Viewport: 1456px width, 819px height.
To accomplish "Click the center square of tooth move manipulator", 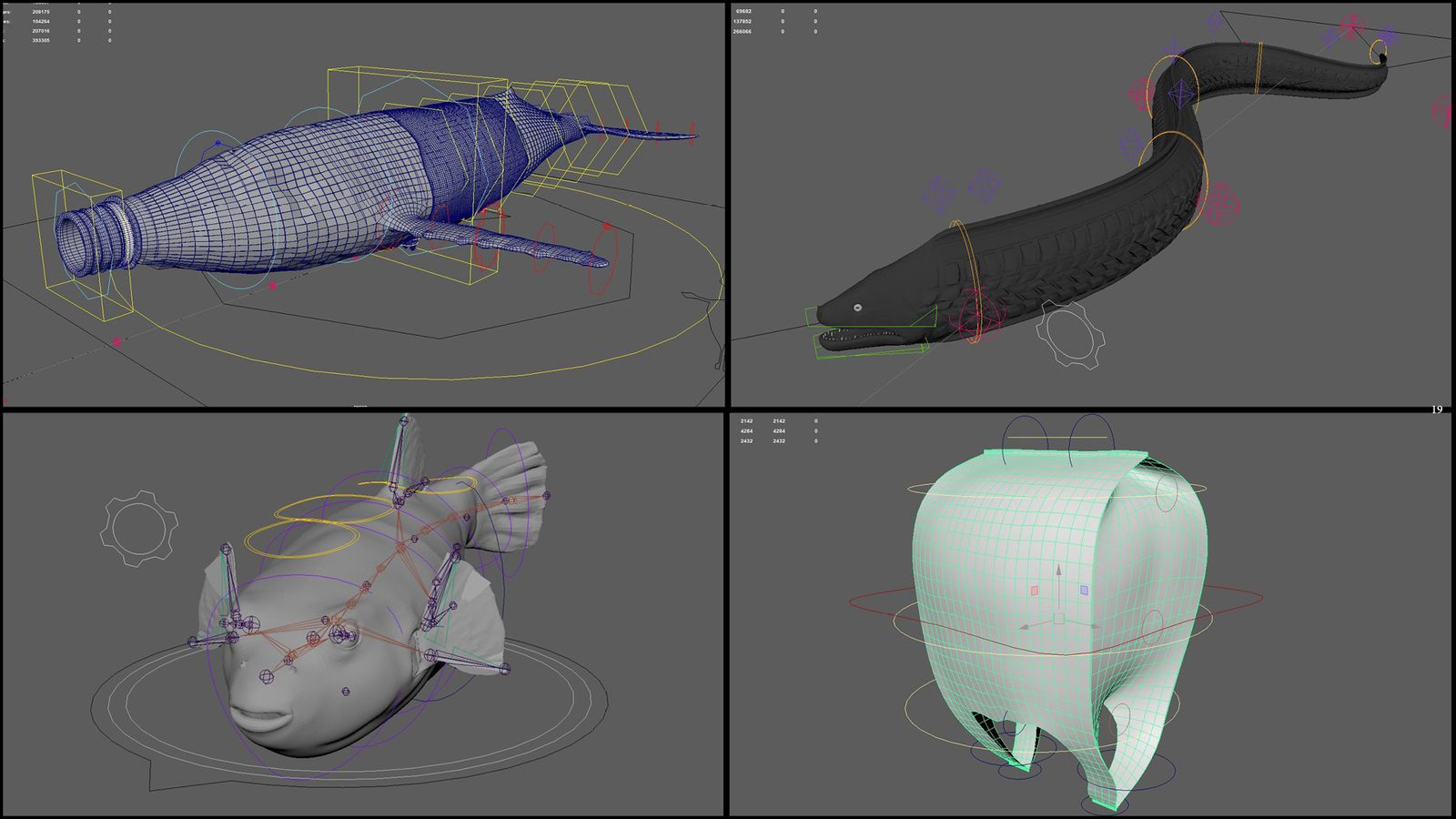I will (1058, 620).
